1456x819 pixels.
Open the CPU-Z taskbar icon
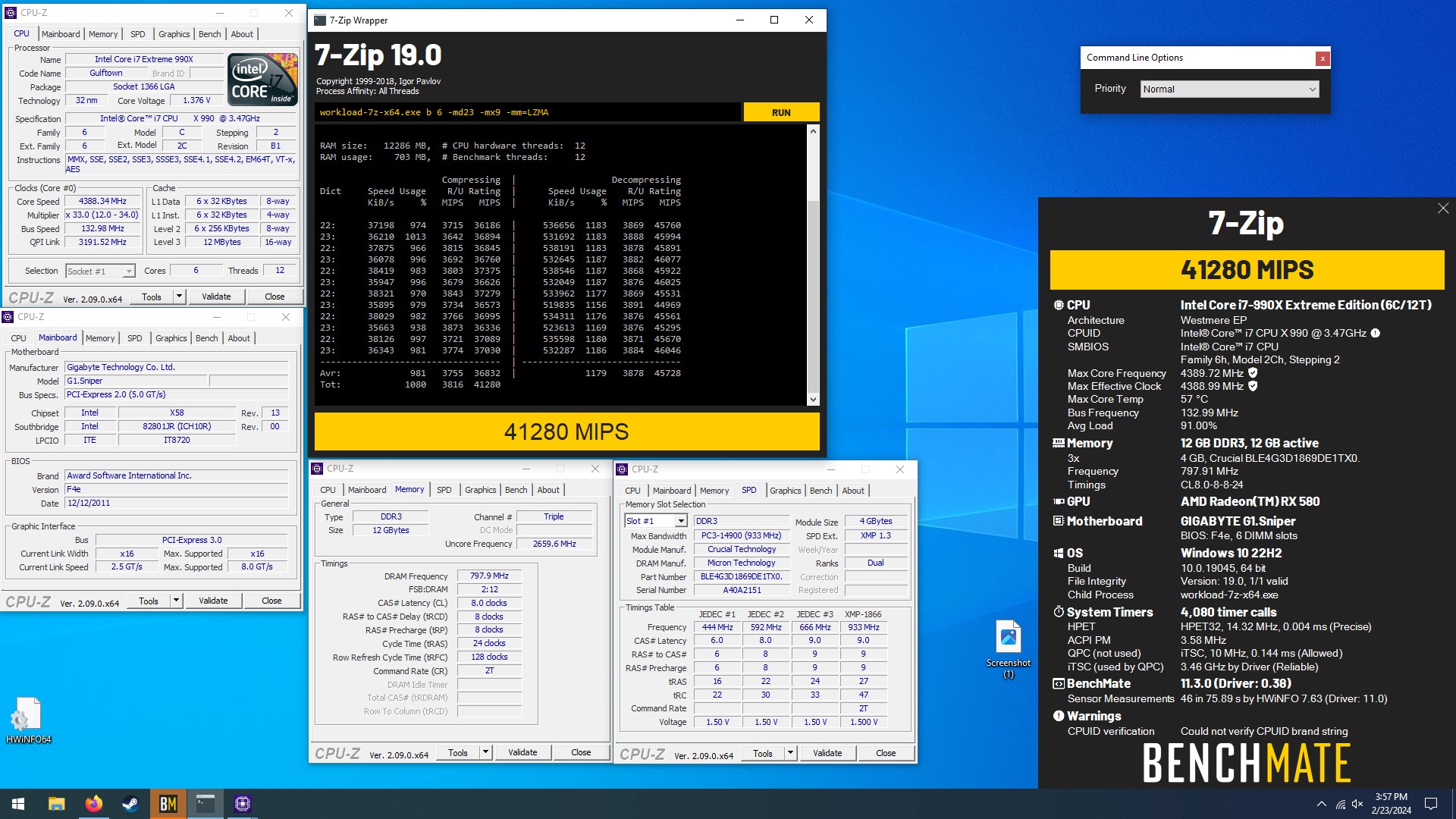tap(243, 804)
